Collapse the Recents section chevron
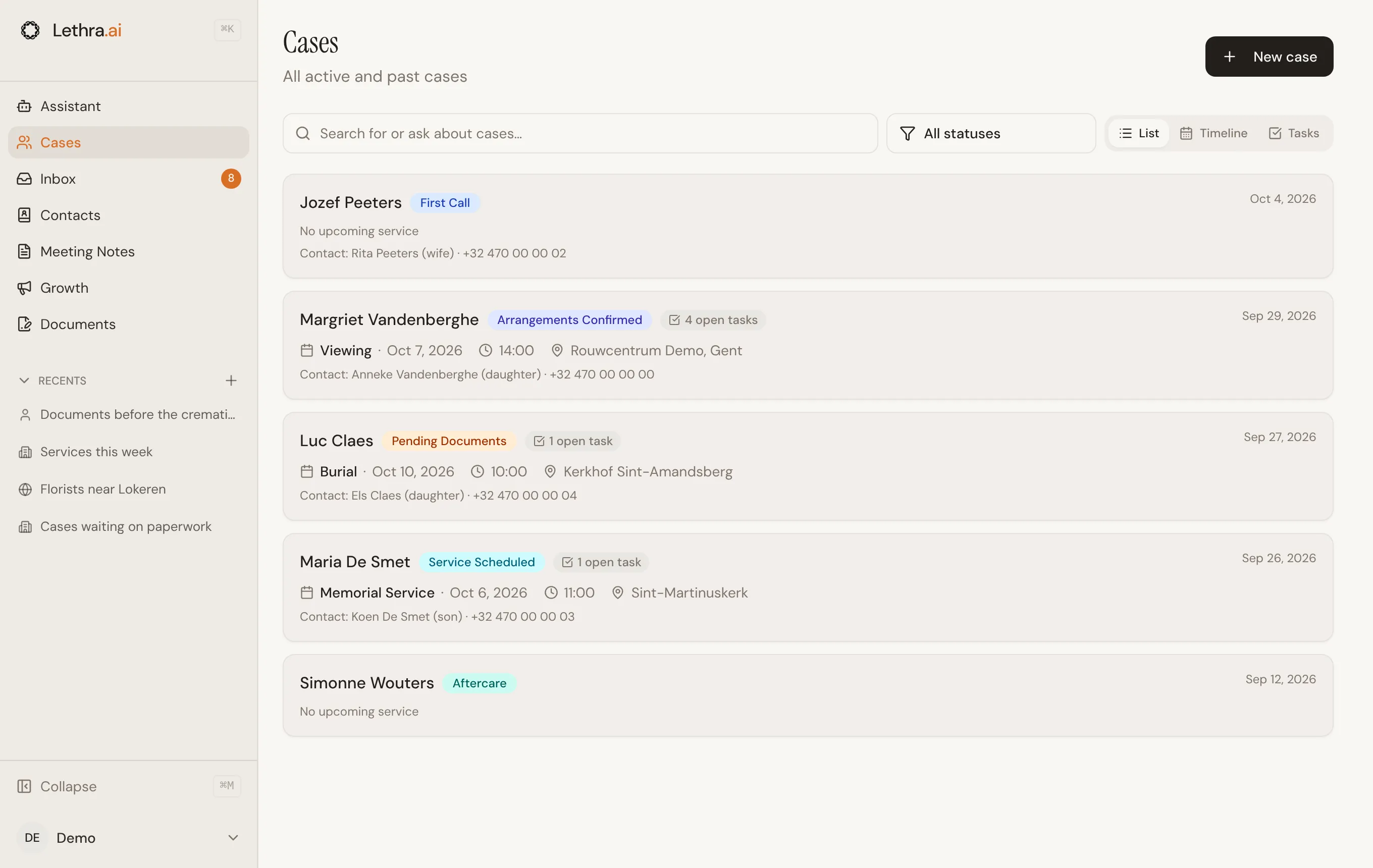 (24, 380)
